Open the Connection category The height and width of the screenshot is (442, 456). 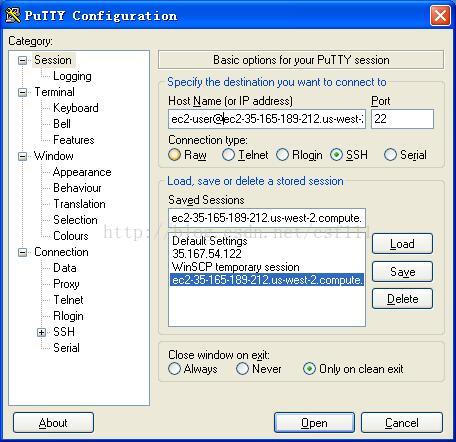pyautogui.click(x=61, y=252)
